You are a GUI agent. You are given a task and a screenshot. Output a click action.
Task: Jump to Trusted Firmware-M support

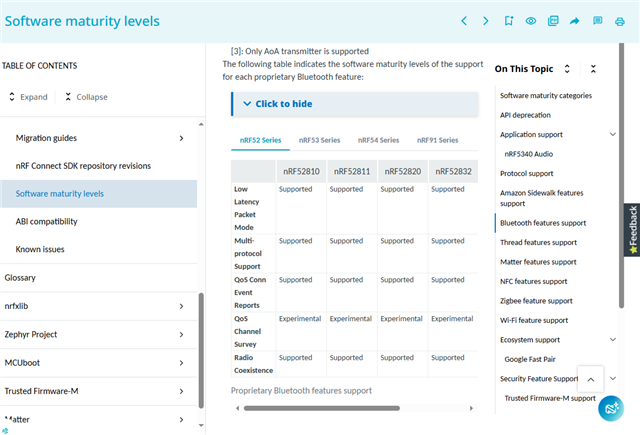550,398
